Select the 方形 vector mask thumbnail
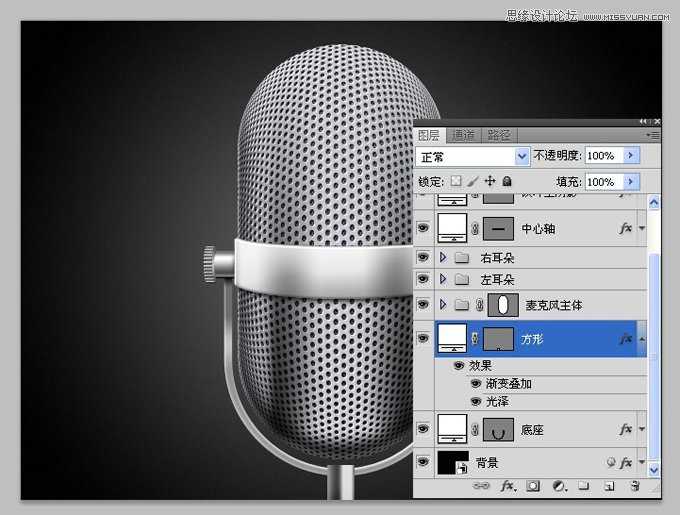680x515 pixels. tap(498, 339)
